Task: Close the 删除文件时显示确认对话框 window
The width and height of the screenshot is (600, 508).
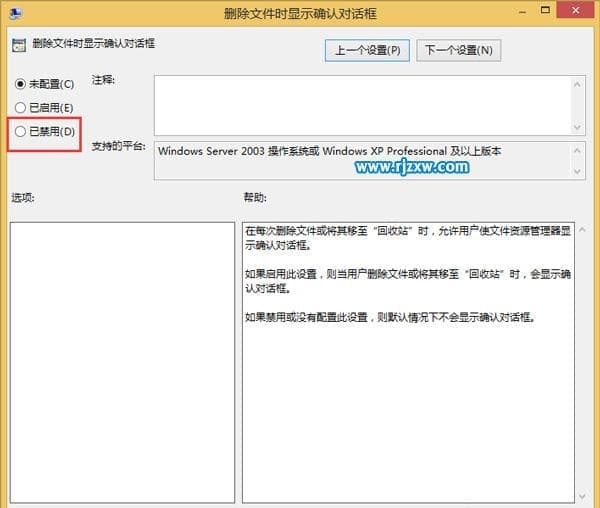Action: (575, 10)
